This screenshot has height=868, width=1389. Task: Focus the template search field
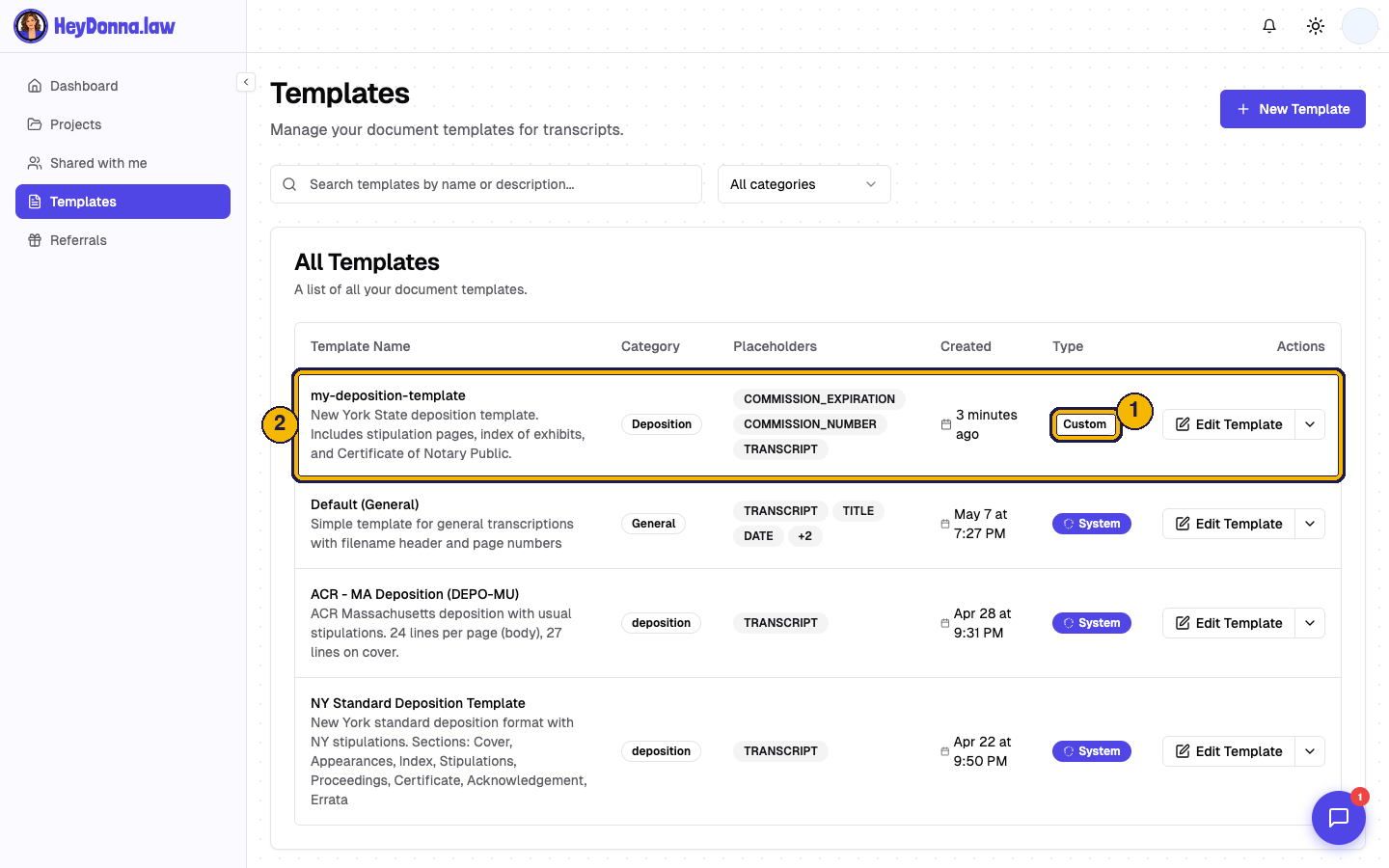click(x=486, y=184)
